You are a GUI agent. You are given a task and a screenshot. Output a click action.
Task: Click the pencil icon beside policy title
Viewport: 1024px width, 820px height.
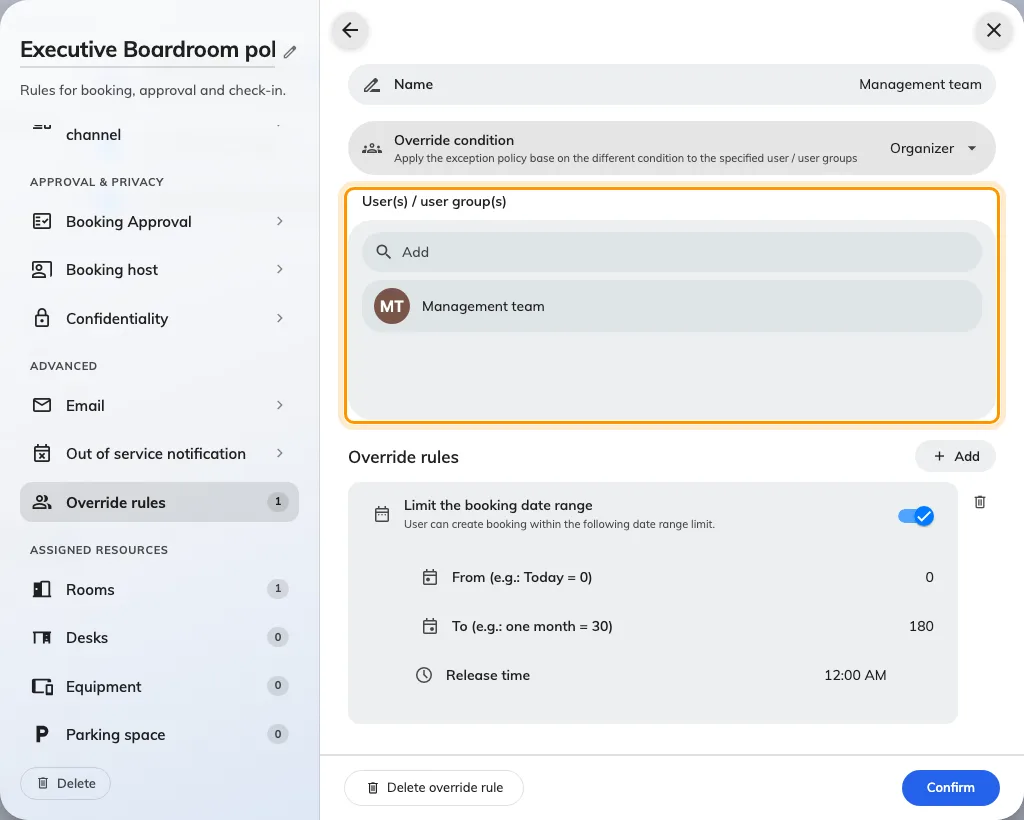pyautogui.click(x=290, y=52)
